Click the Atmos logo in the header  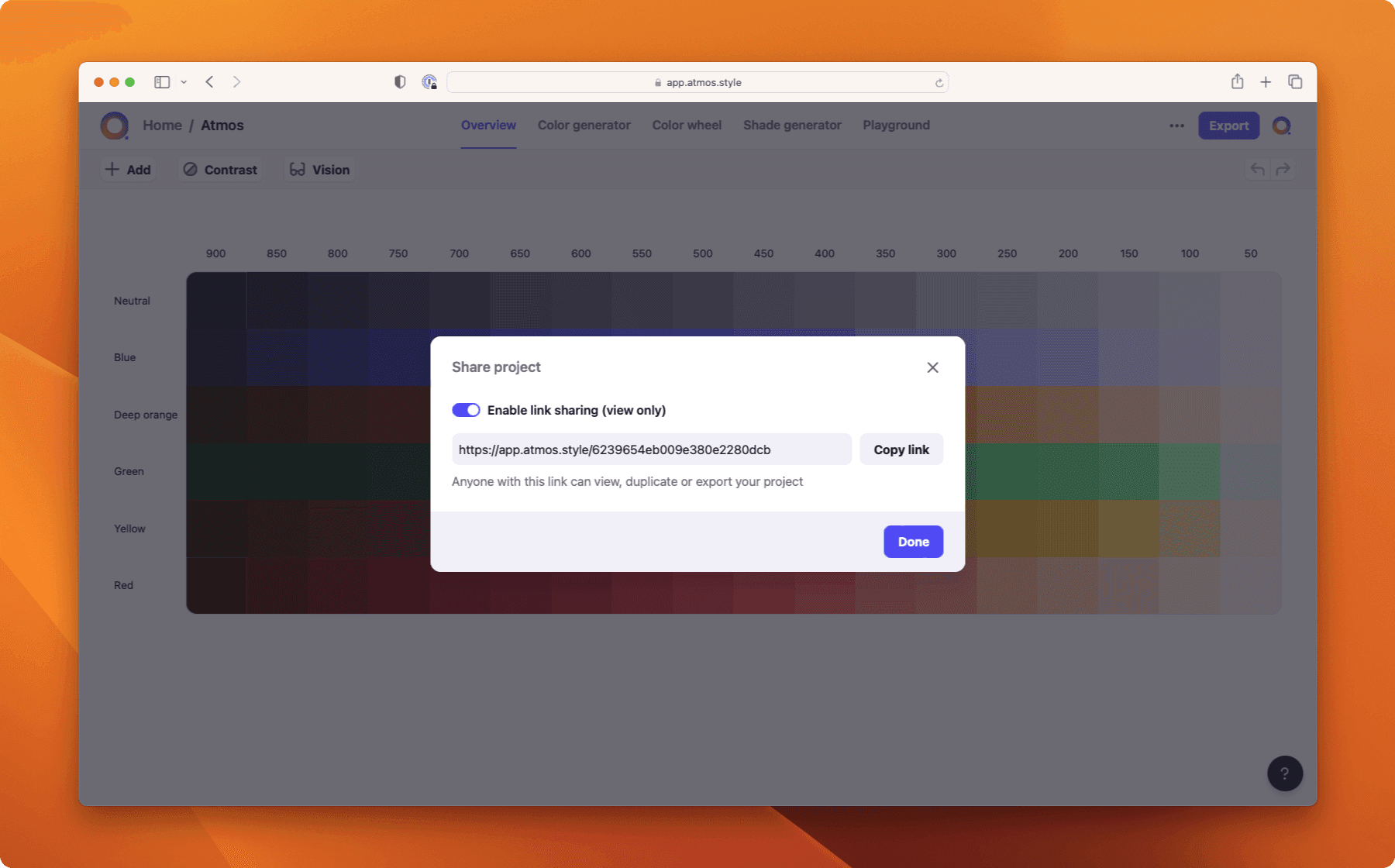113,125
